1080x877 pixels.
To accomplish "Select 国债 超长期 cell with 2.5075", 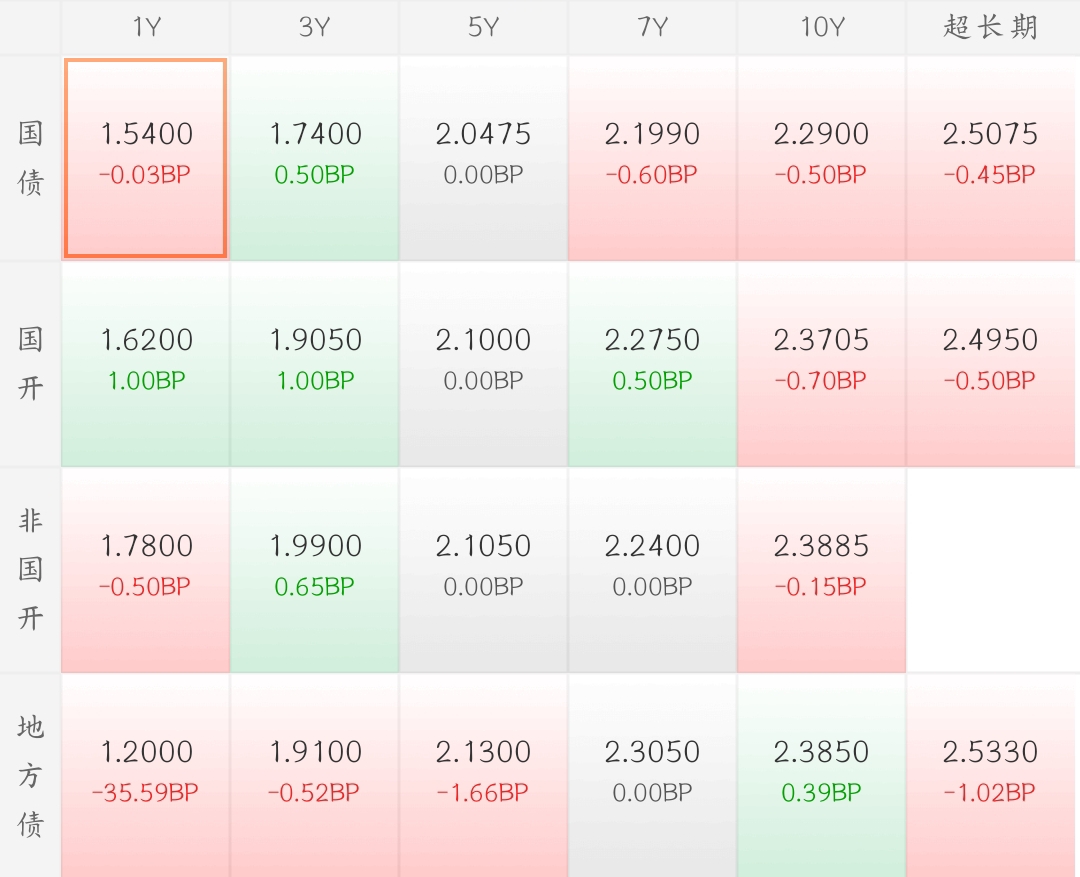I will tap(990, 158).
